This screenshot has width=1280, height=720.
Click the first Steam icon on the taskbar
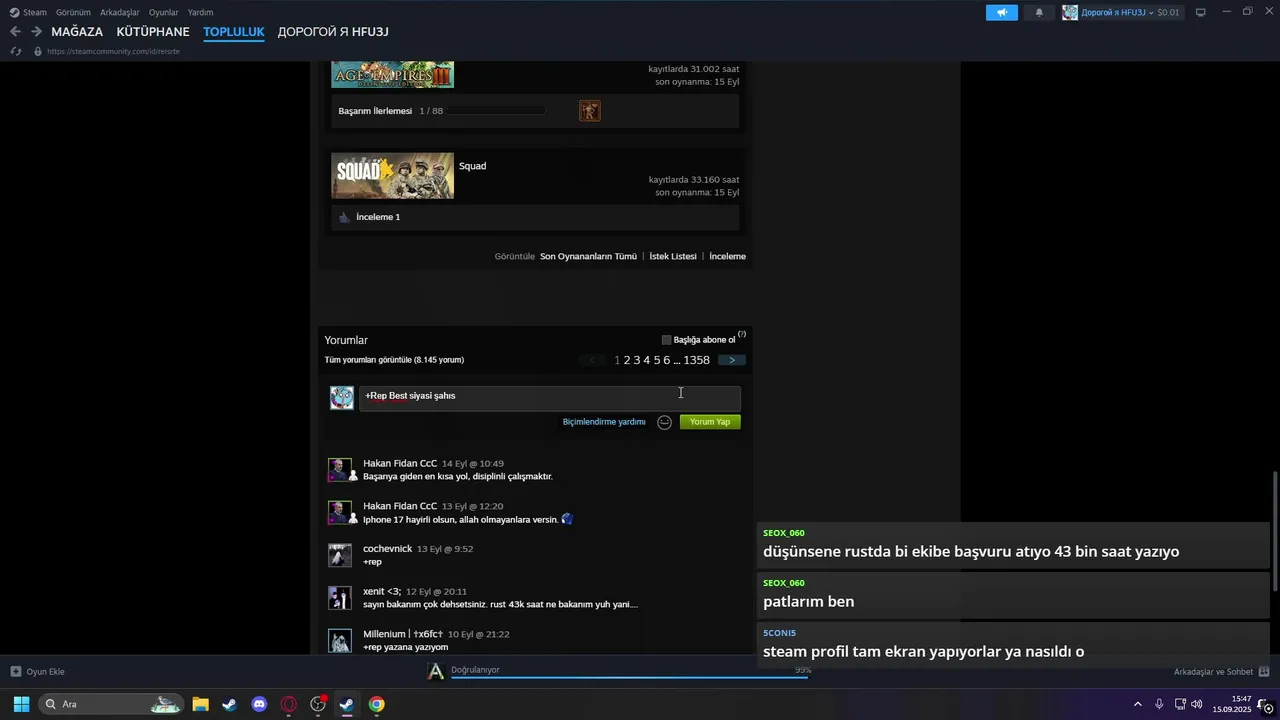click(x=230, y=704)
